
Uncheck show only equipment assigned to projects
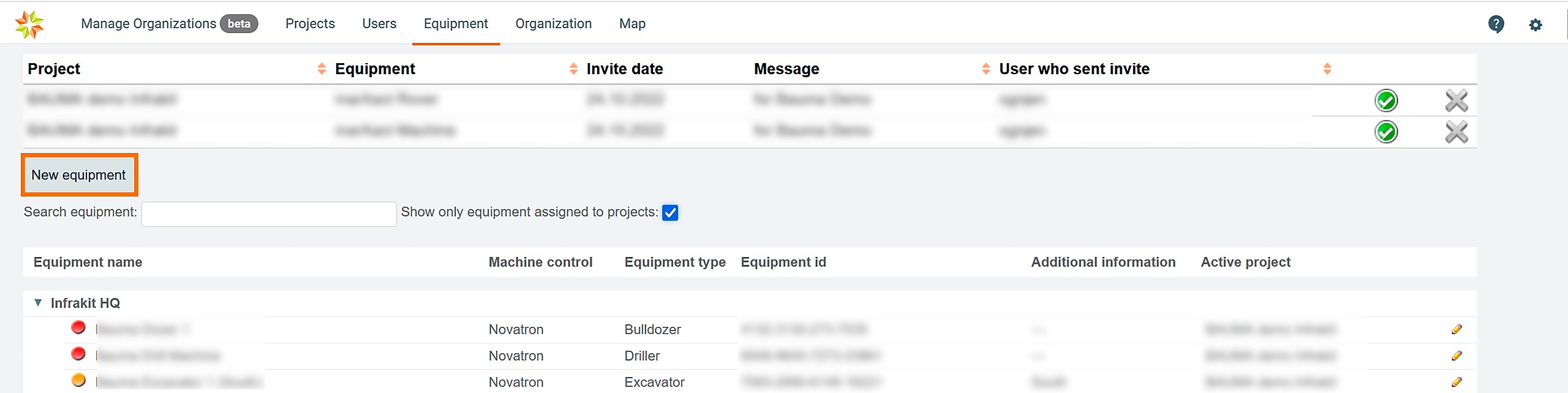[670, 212]
